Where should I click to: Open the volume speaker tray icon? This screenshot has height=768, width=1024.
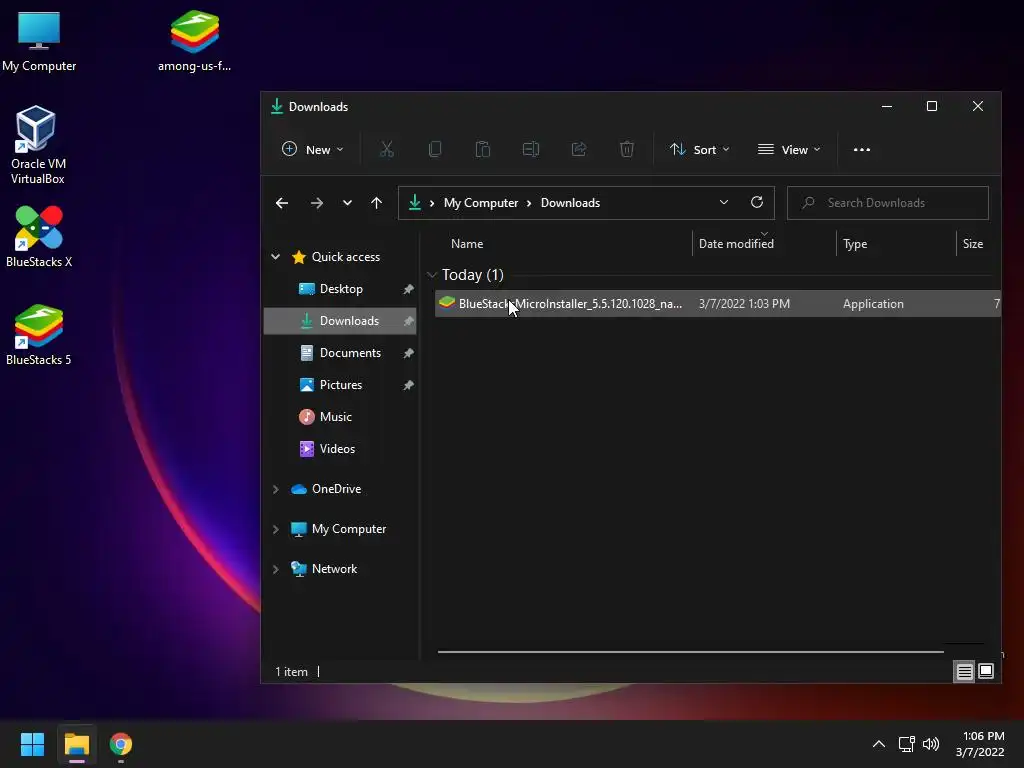(931, 744)
